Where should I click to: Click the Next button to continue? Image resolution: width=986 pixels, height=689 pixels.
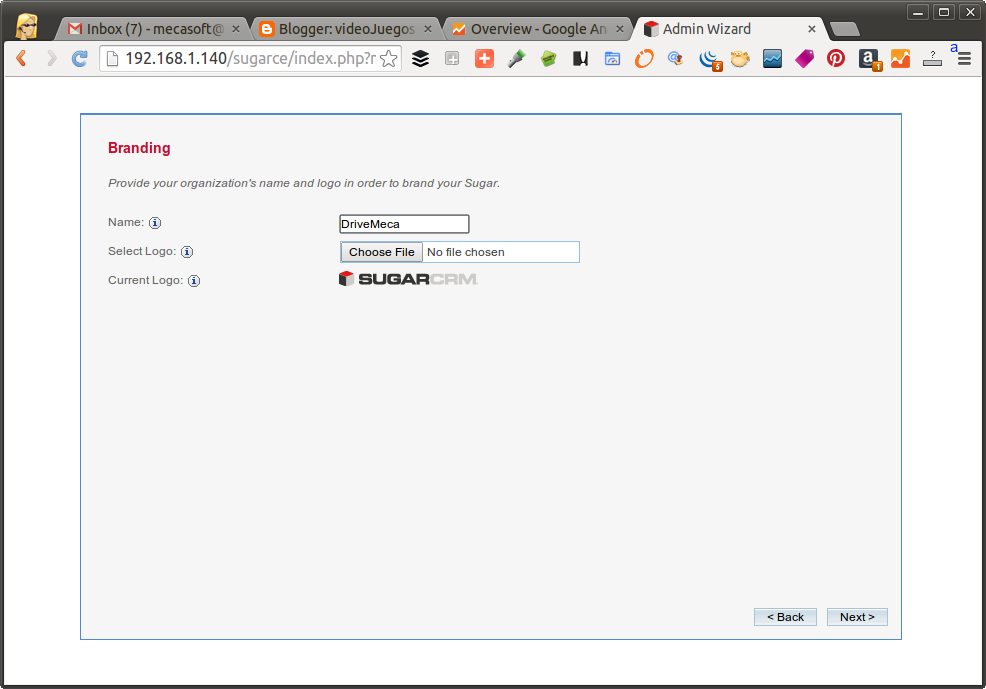(857, 616)
